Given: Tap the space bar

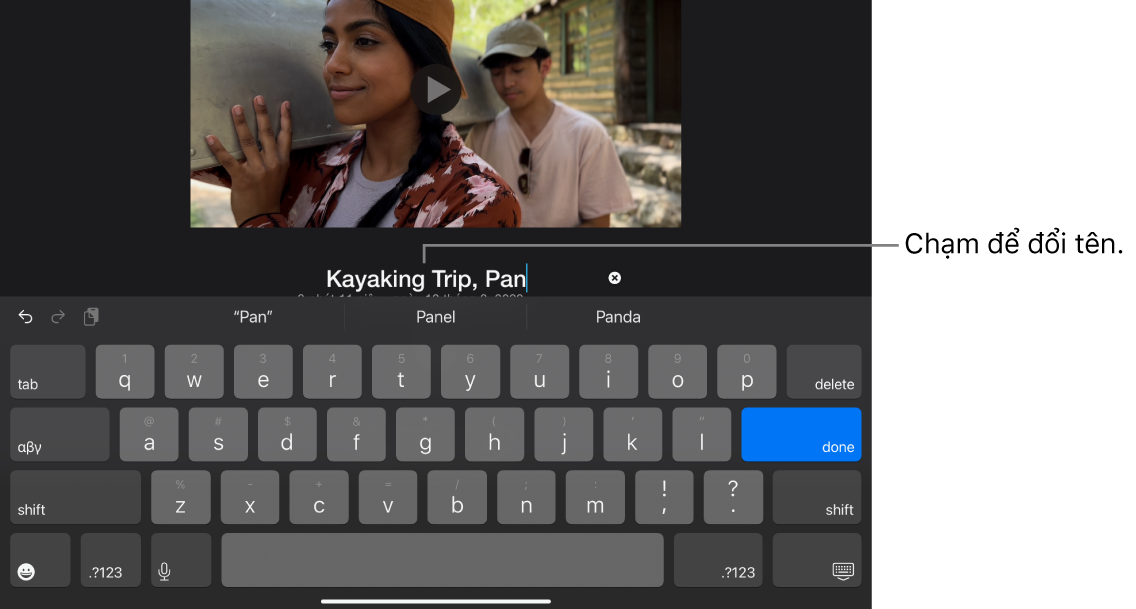Looking at the screenshot, I should click(443, 560).
